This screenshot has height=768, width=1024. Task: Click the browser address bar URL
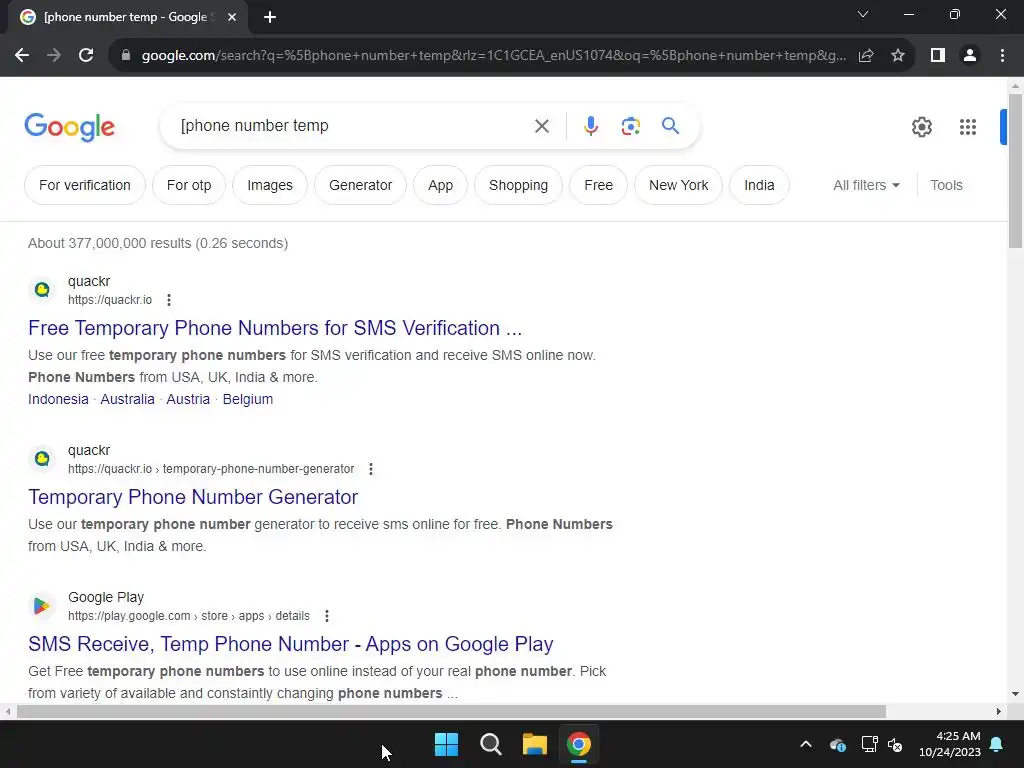coord(493,56)
